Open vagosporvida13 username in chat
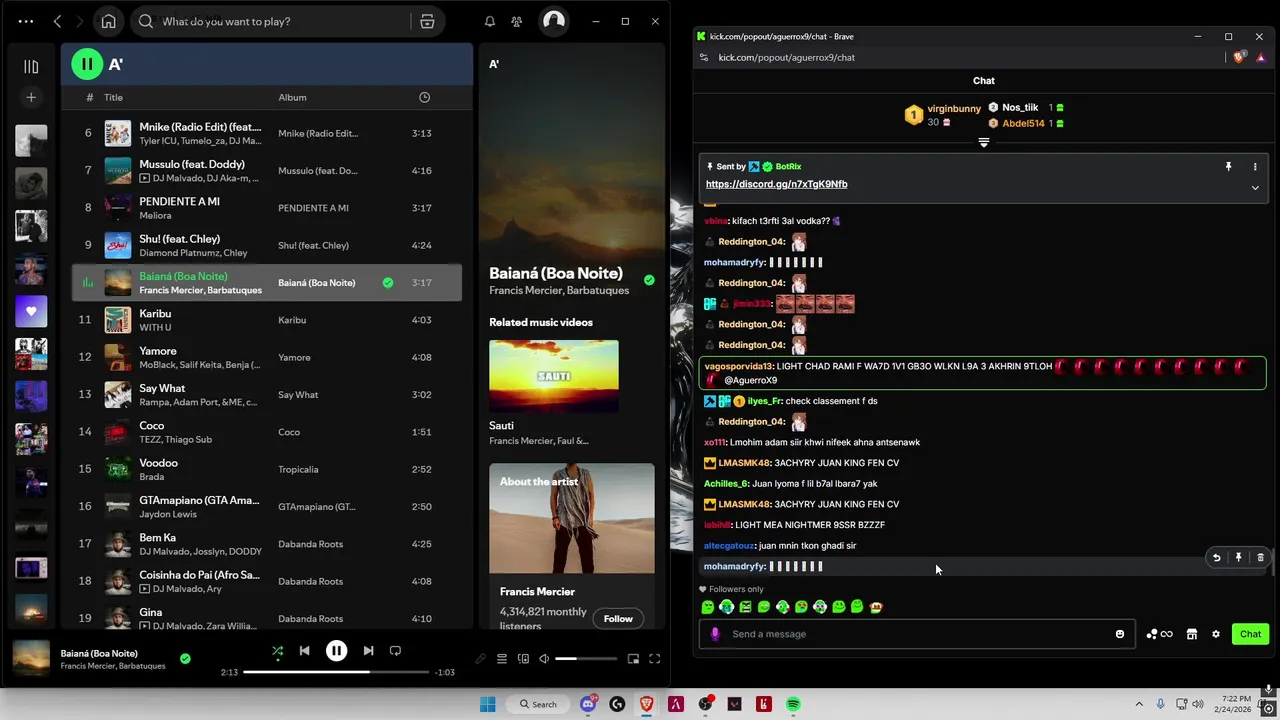 [738, 367]
